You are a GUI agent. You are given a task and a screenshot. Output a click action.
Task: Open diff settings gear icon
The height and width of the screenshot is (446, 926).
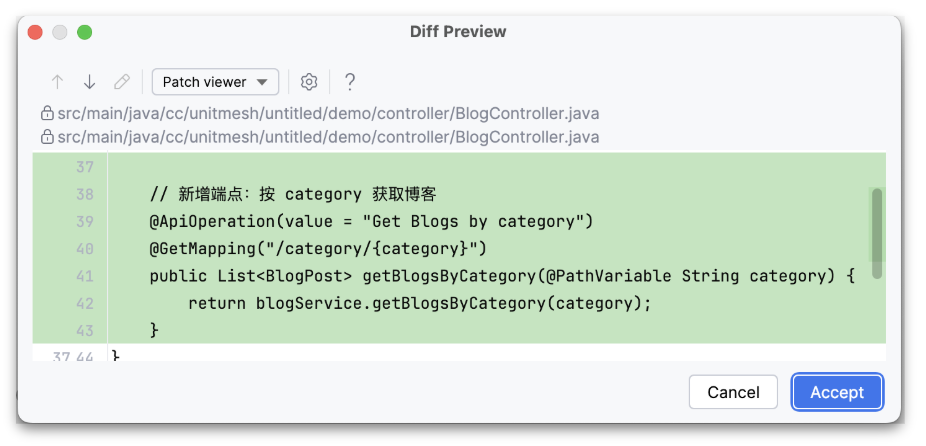pyautogui.click(x=310, y=82)
